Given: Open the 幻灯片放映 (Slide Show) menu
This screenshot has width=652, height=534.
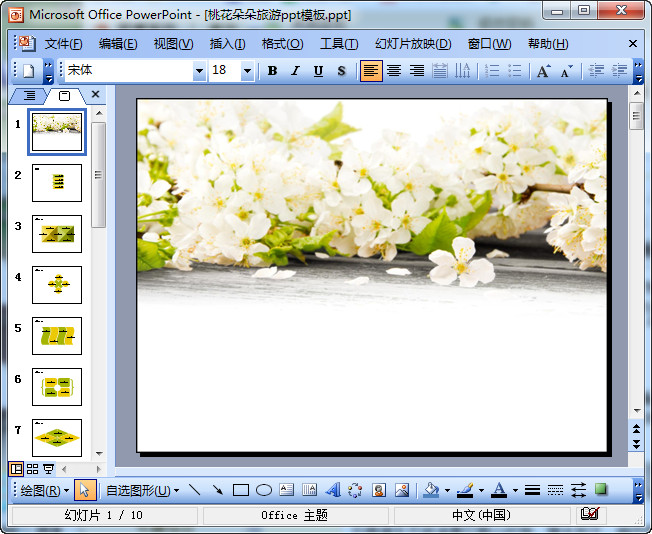Looking at the screenshot, I should [x=413, y=44].
